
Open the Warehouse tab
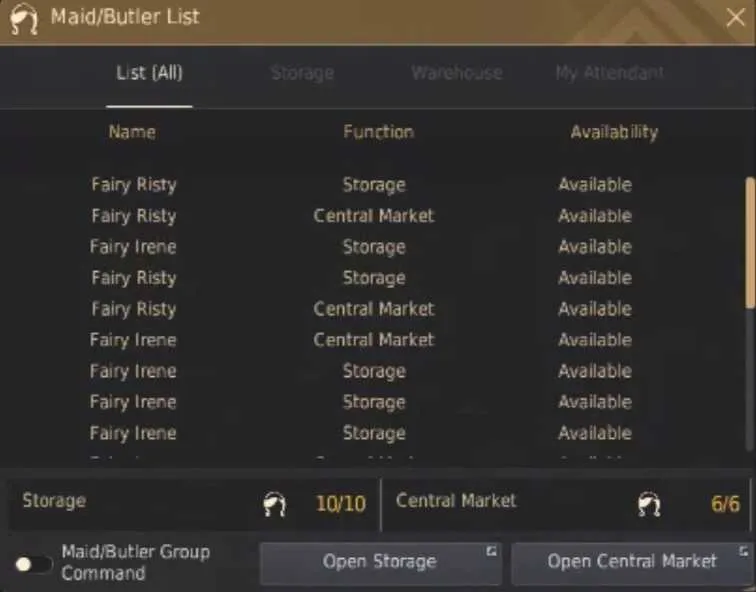pos(457,73)
